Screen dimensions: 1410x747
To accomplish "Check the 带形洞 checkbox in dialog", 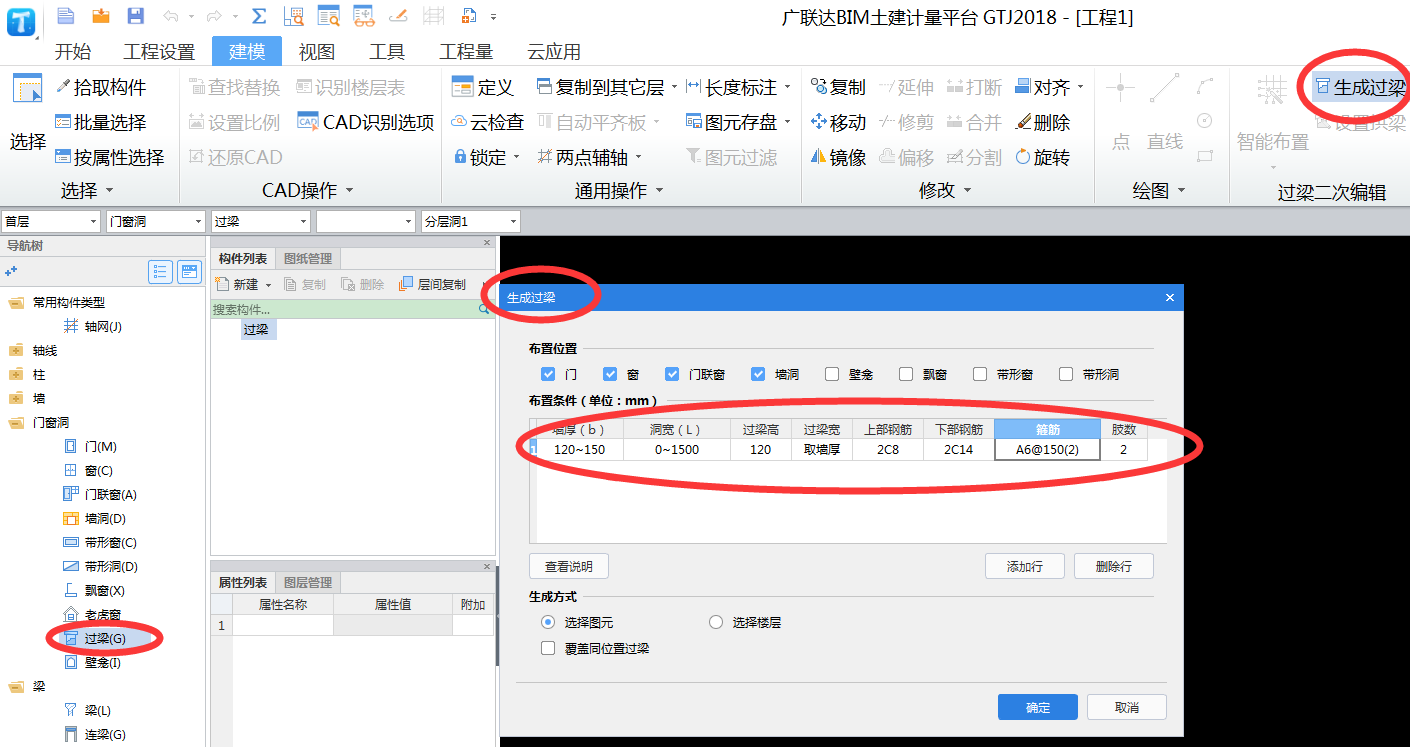I will click(1066, 374).
